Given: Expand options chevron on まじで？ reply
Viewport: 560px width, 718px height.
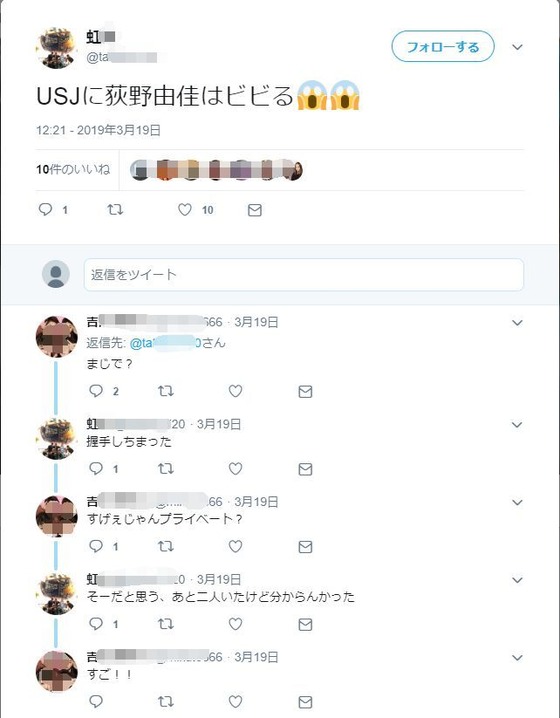Looking at the screenshot, I should 517,323.
